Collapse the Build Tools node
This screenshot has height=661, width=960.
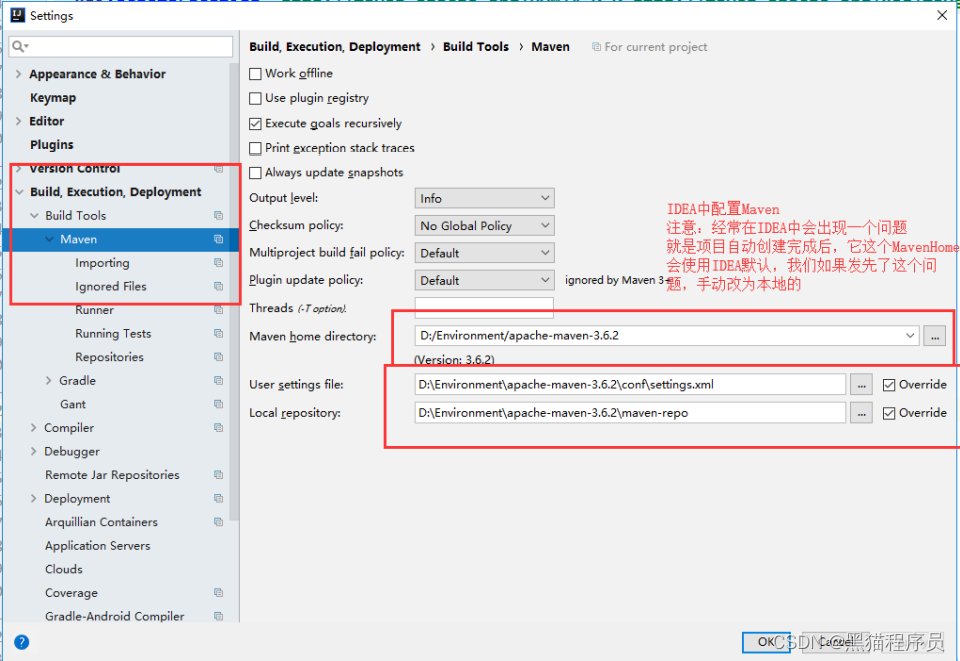click(x=34, y=215)
